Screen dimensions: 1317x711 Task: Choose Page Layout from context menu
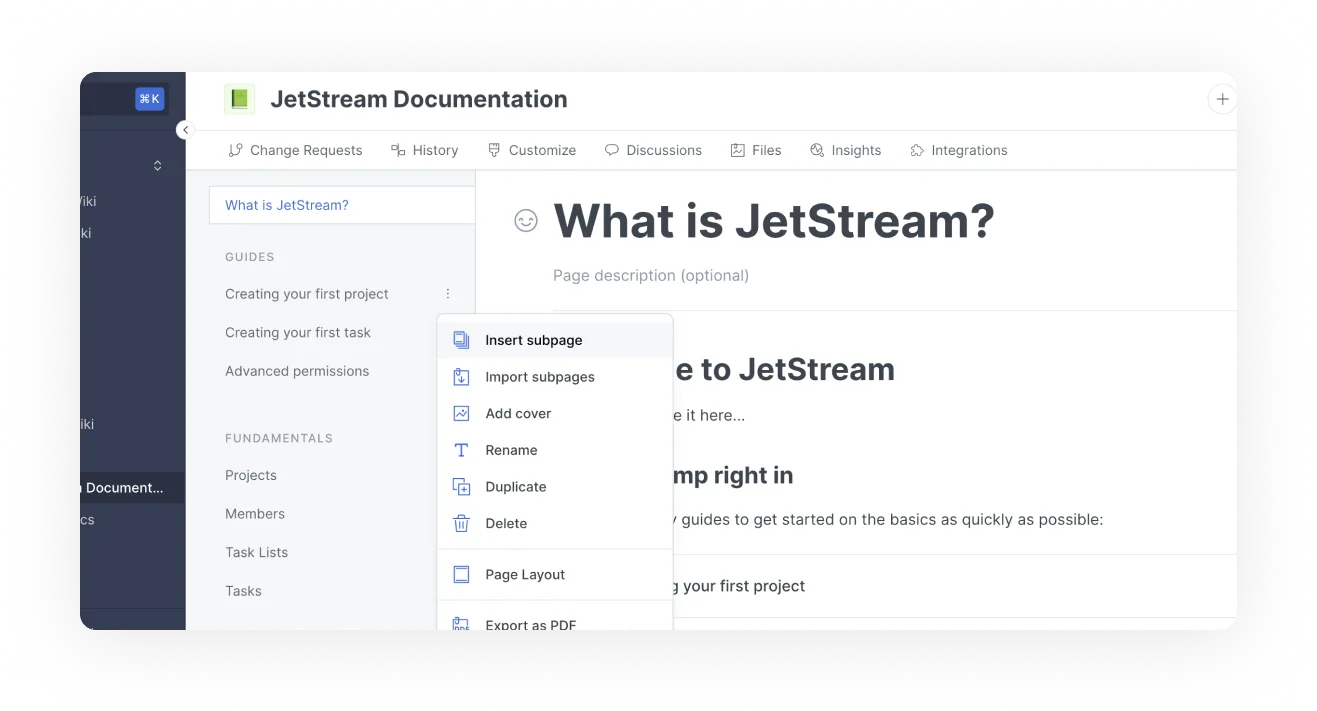[555, 574]
